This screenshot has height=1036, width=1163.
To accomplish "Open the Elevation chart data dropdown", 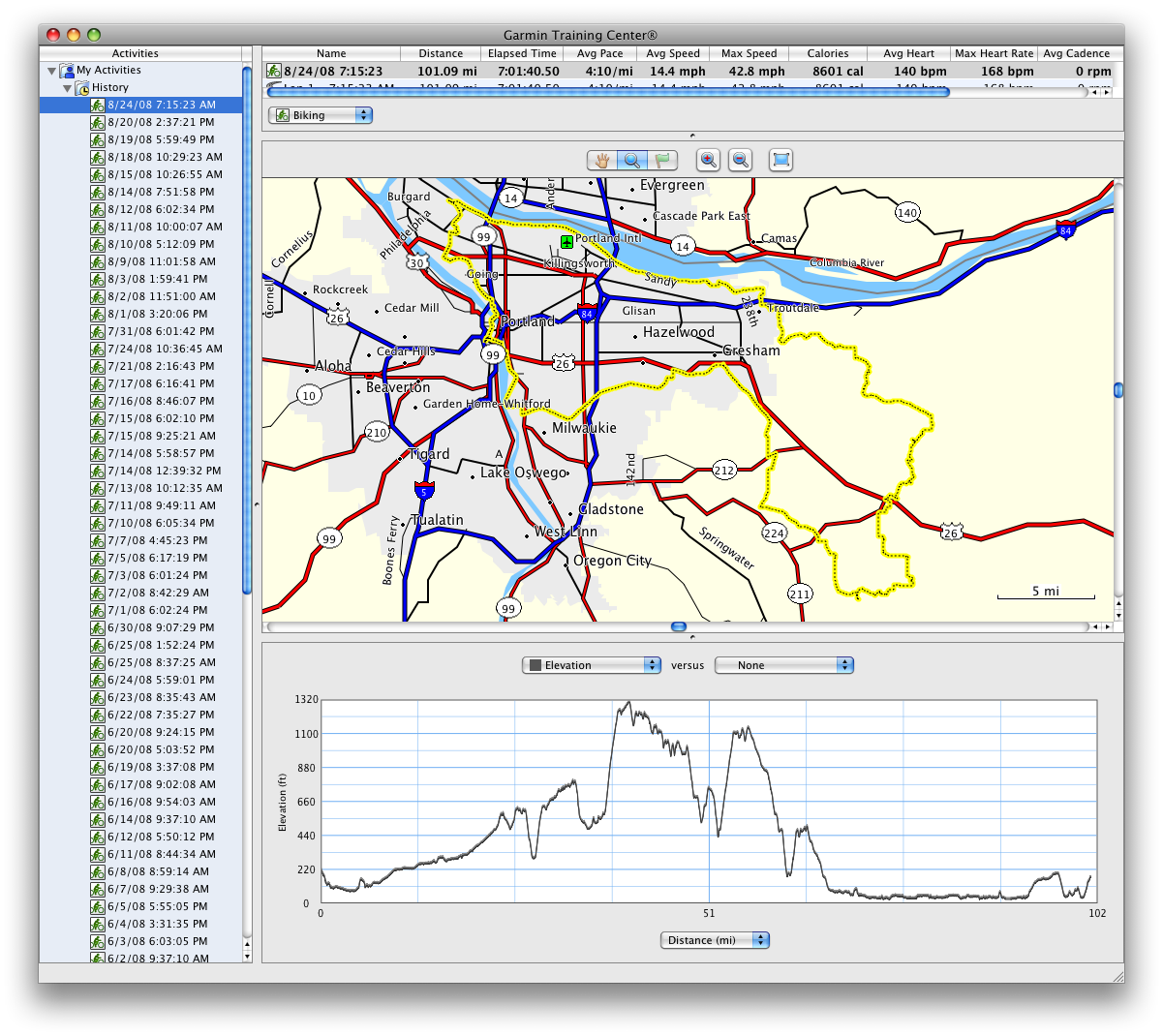I will 591,665.
